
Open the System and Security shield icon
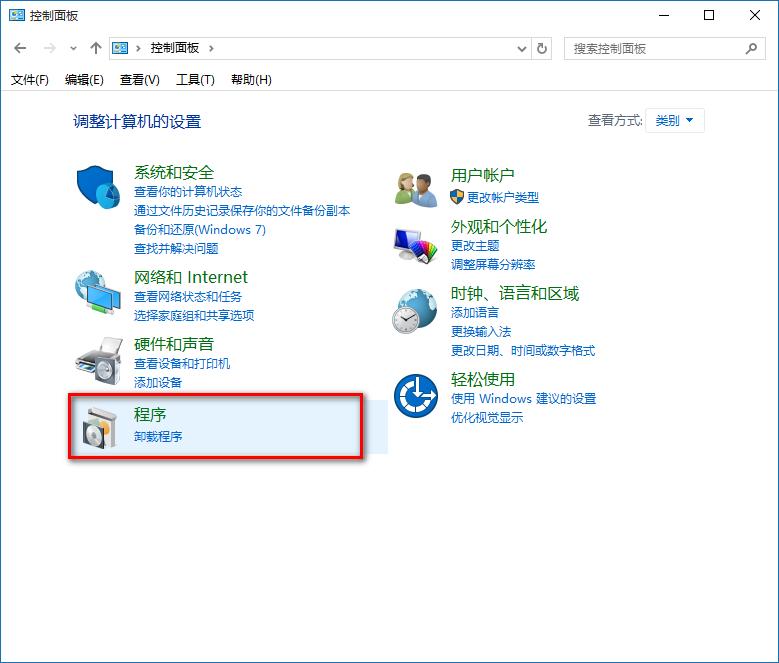point(98,188)
